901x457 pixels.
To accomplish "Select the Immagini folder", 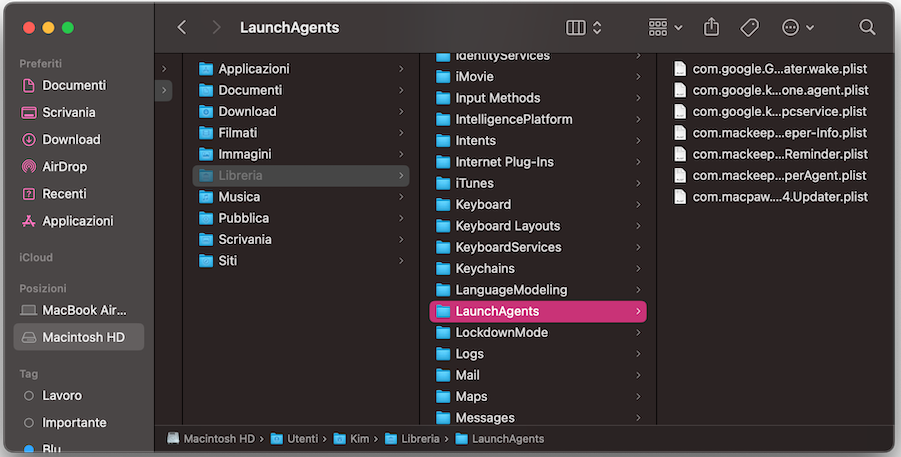I will (x=301, y=153).
